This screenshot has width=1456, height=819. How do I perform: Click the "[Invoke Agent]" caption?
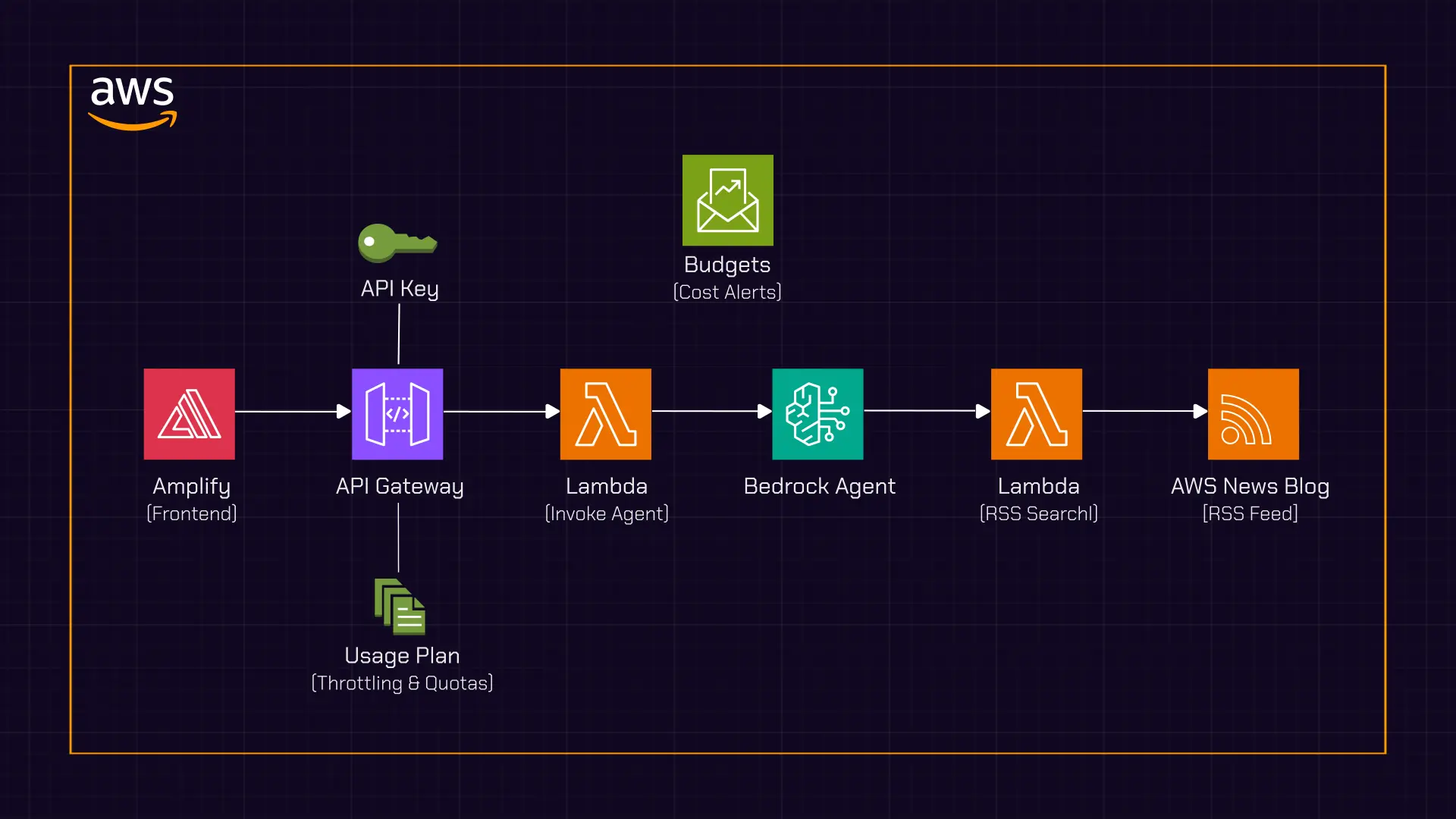(607, 513)
